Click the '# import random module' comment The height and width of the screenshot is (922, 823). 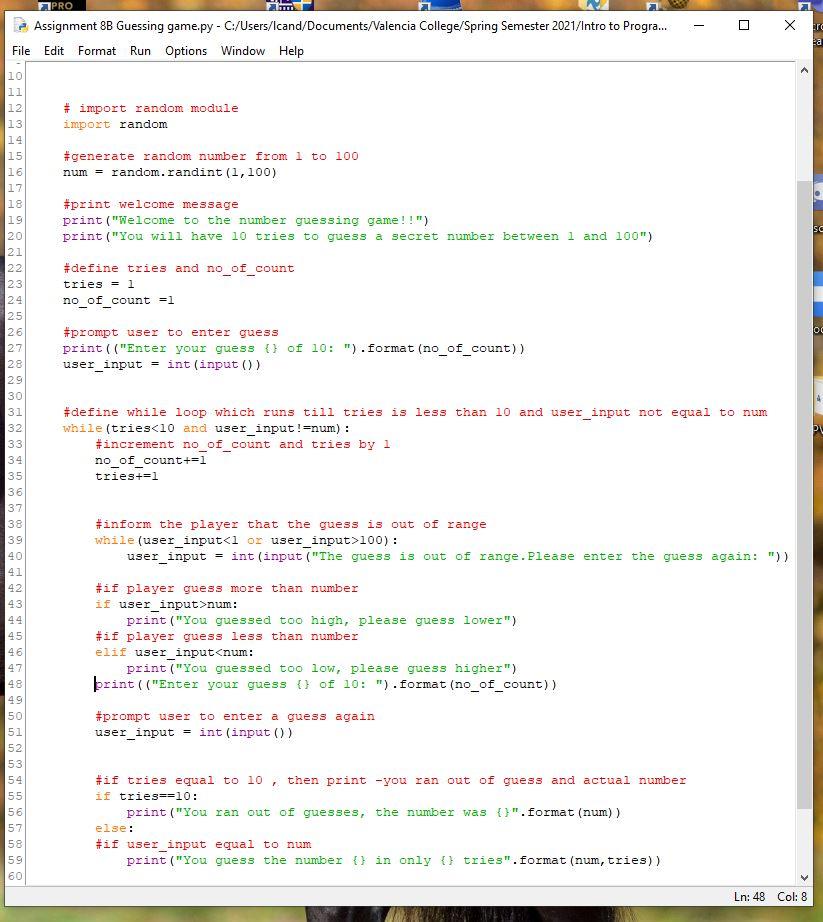tap(150, 108)
